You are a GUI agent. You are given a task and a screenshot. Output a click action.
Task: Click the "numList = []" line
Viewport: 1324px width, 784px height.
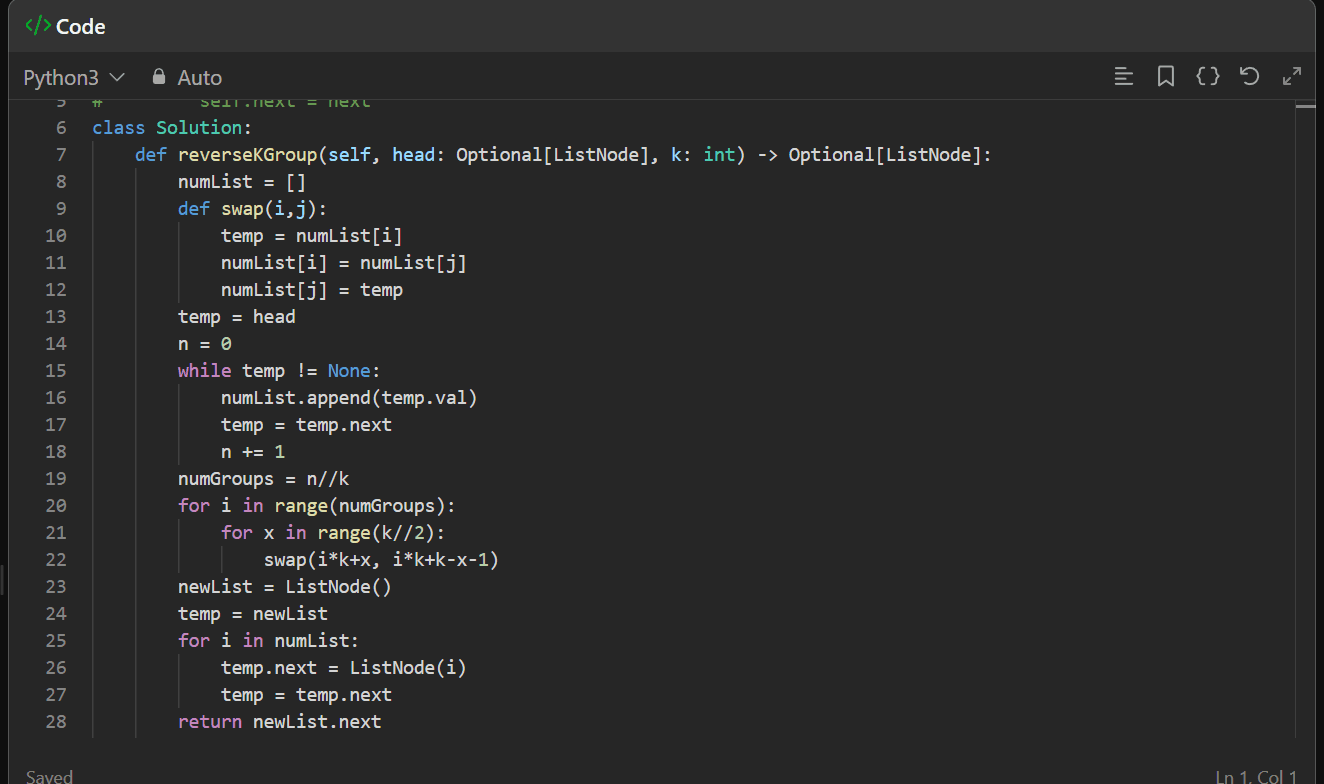tap(242, 181)
